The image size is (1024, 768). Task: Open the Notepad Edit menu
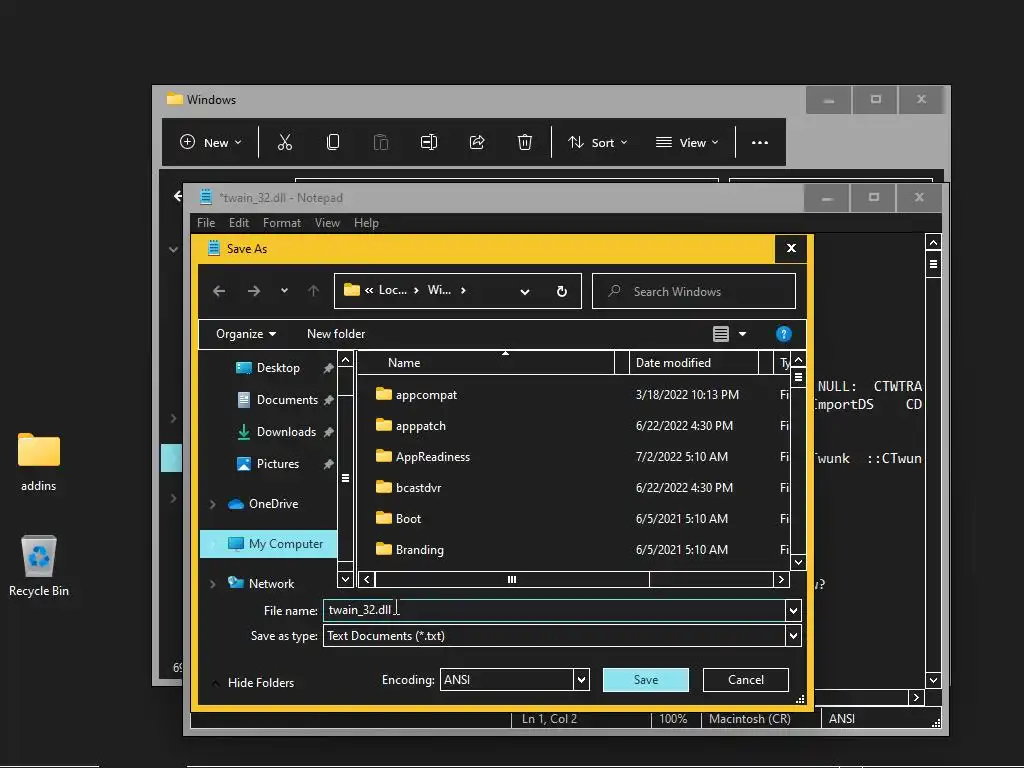coord(239,223)
